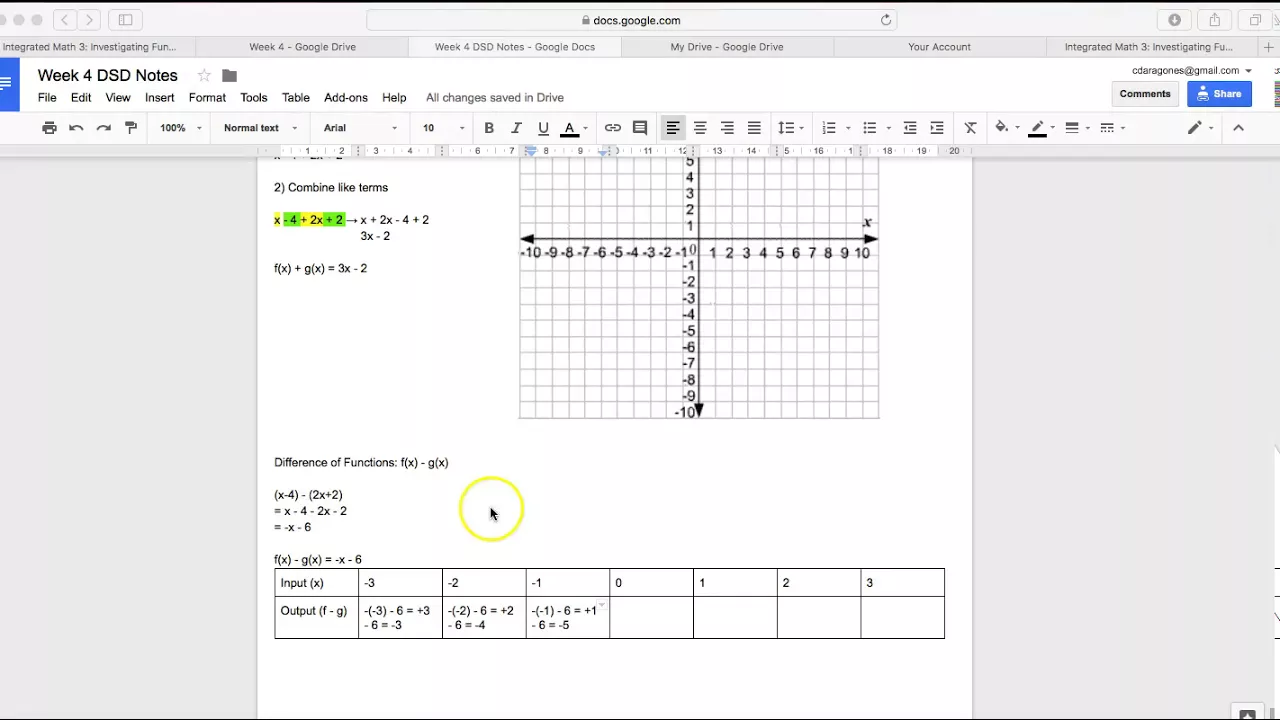Open the Normal text style dropdown
The width and height of the screenshot is (1280, 720).
tap(260, 128)
